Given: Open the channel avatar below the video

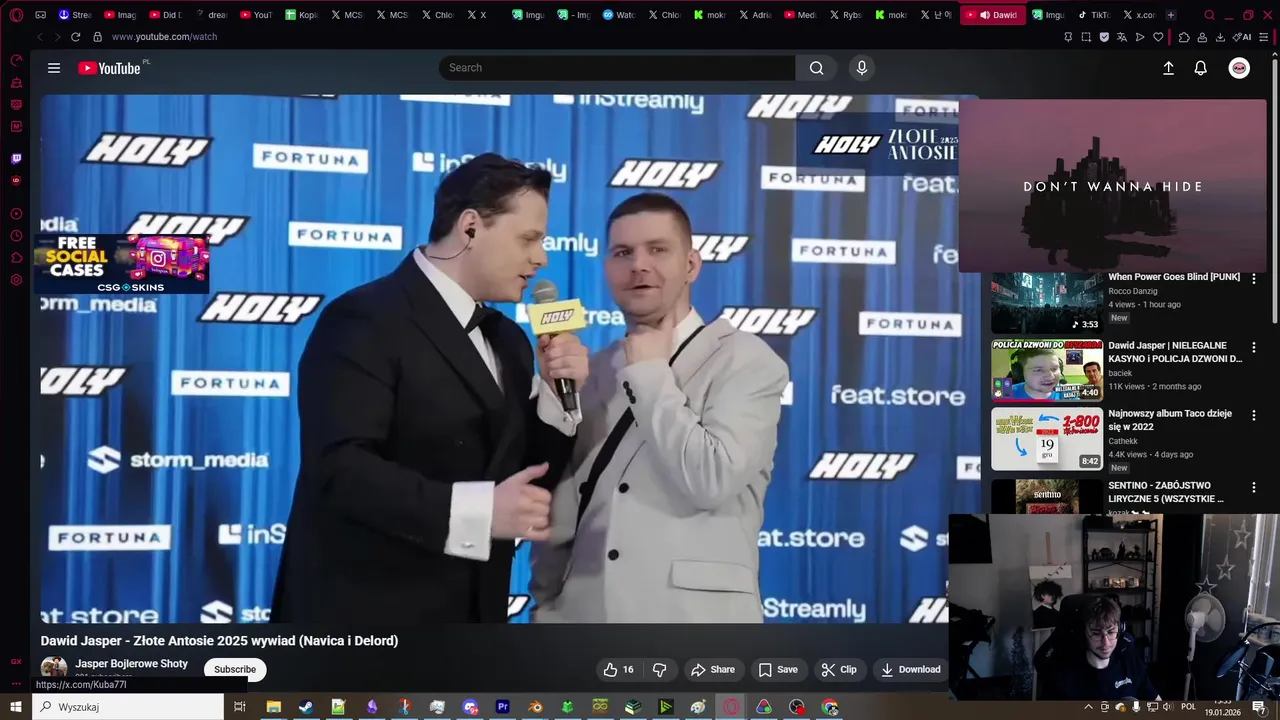Looking at the screenshot, I should pos(54,668).
